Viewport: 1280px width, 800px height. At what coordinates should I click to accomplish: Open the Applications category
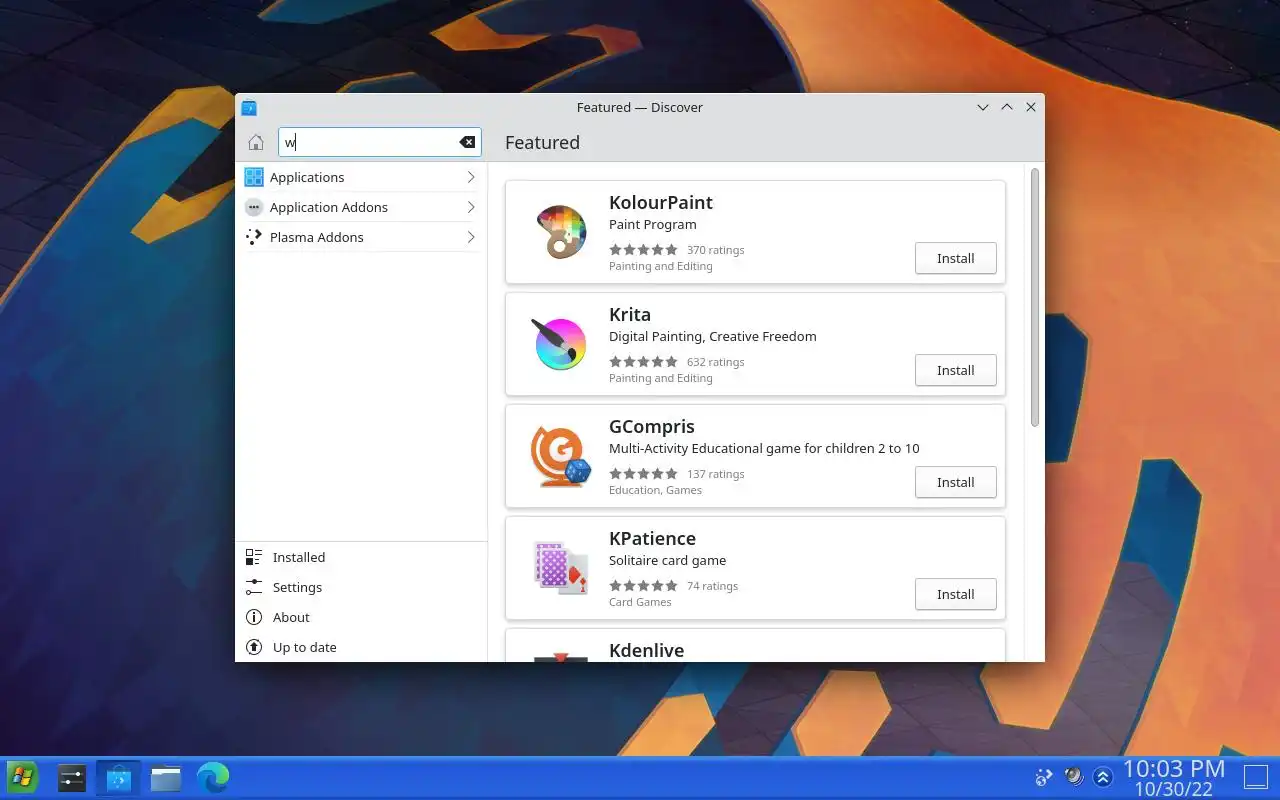[x=361, y=177]
